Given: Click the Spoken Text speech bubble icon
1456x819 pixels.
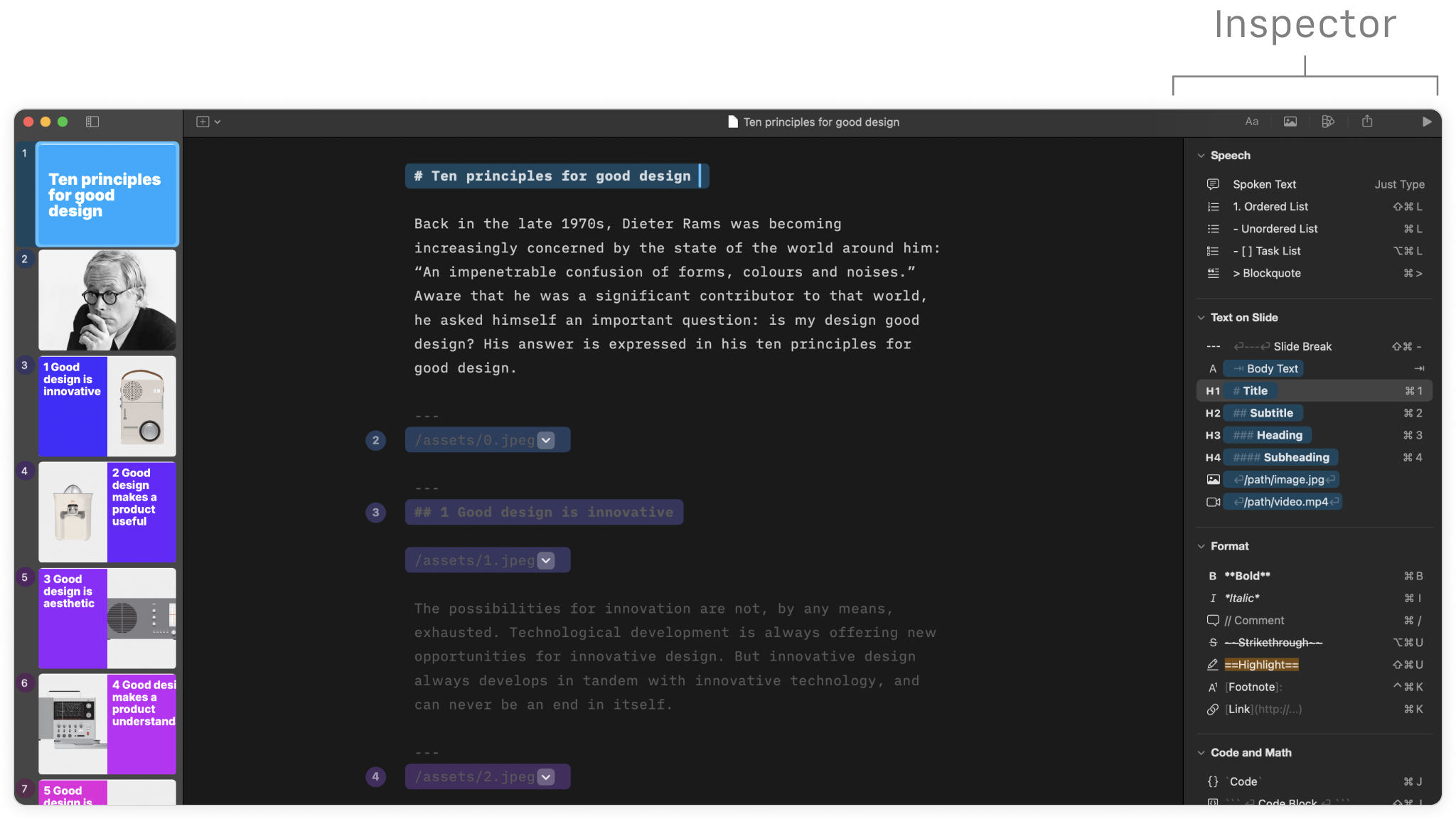Looking at the screenshot, I should 1213,184.
